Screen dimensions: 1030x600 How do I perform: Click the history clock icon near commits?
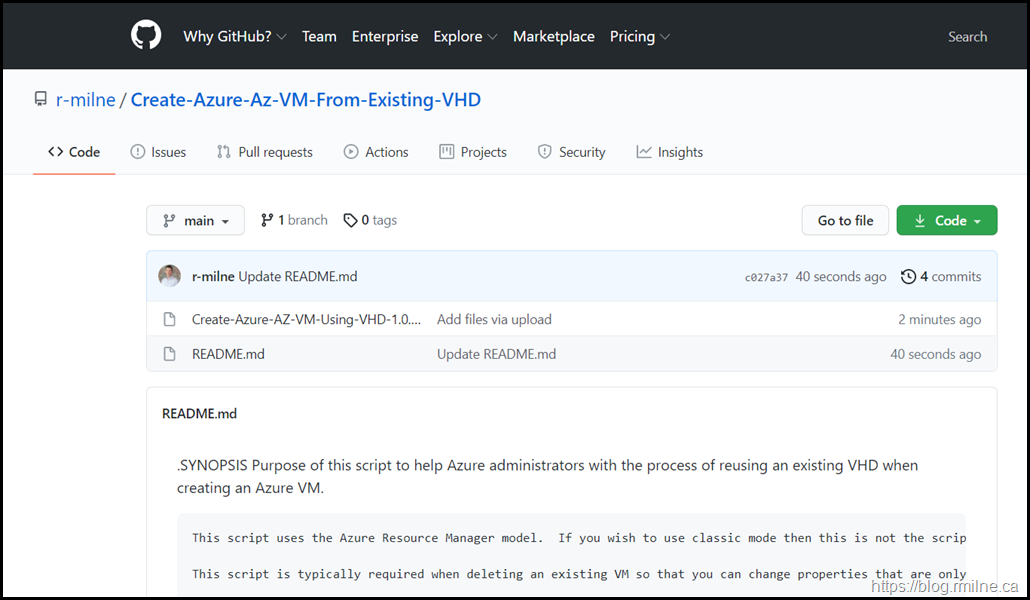pyautogui.click(x=908, y=277)
